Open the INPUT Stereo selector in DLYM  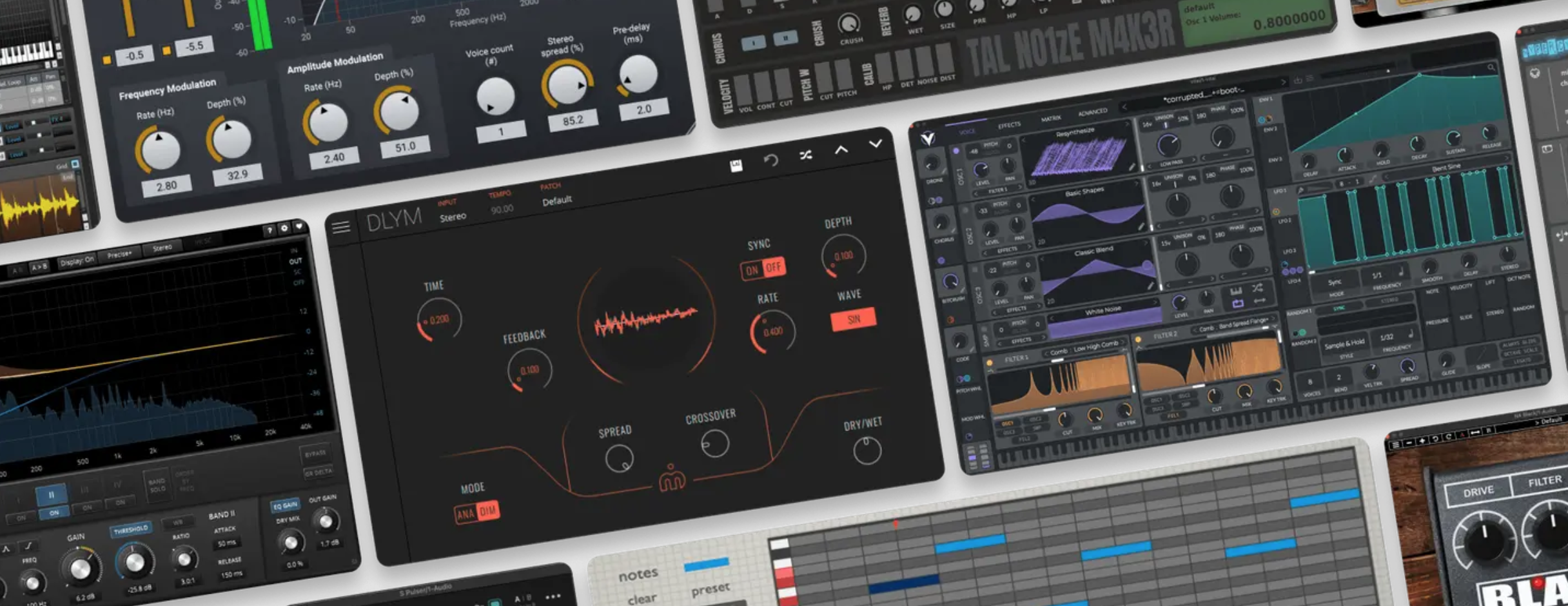coord(453,217)
